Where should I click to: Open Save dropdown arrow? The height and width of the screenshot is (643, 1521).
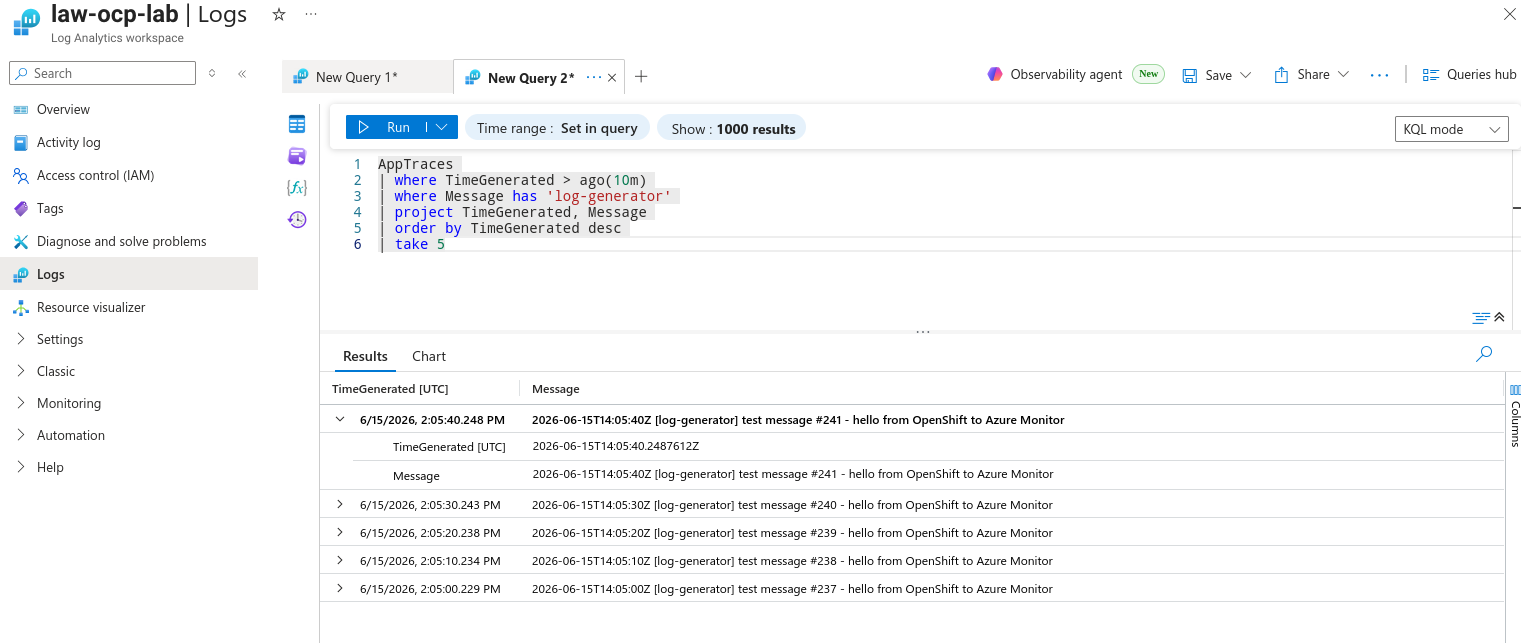coord(1245,75)
